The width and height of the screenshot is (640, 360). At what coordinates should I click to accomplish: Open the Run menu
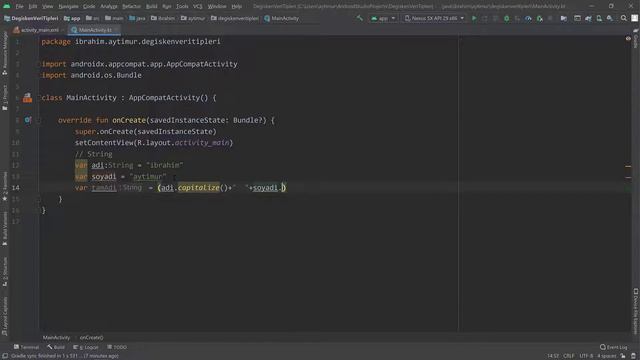point(167,7)
